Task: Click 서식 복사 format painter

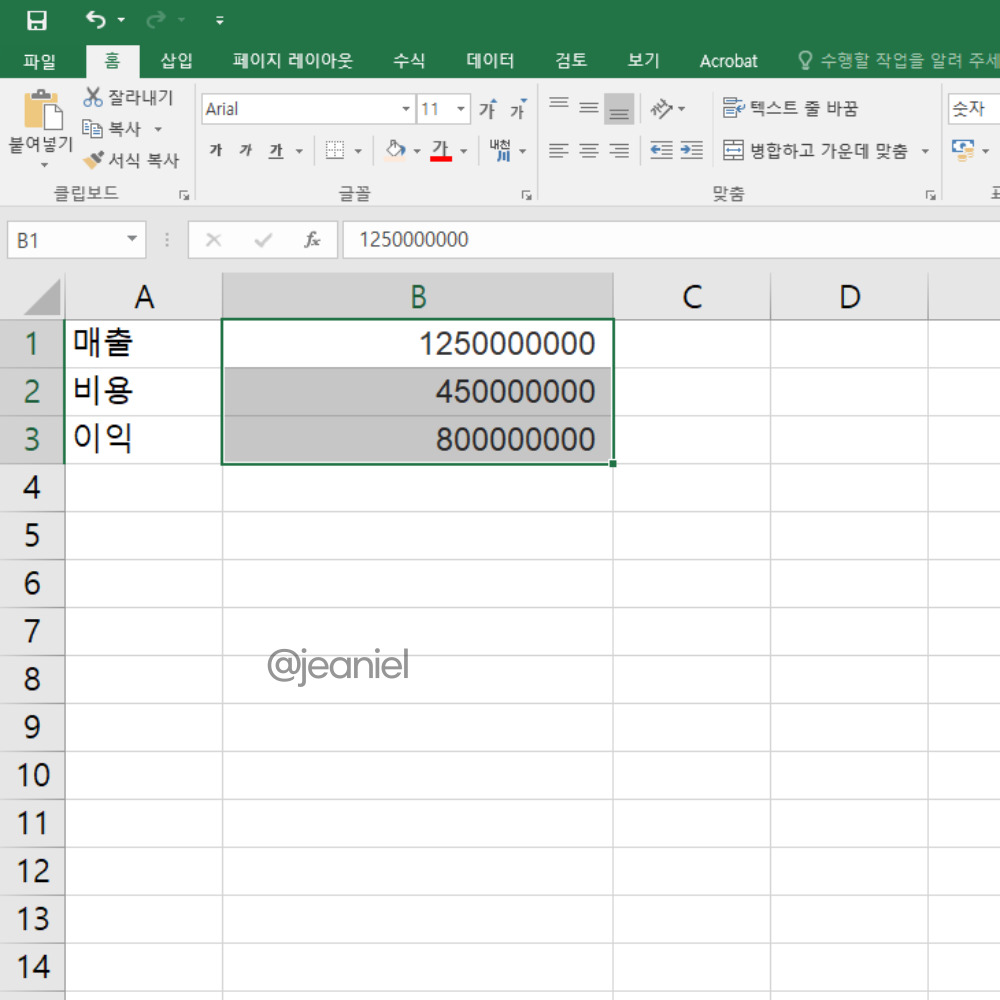Action: 131,160
